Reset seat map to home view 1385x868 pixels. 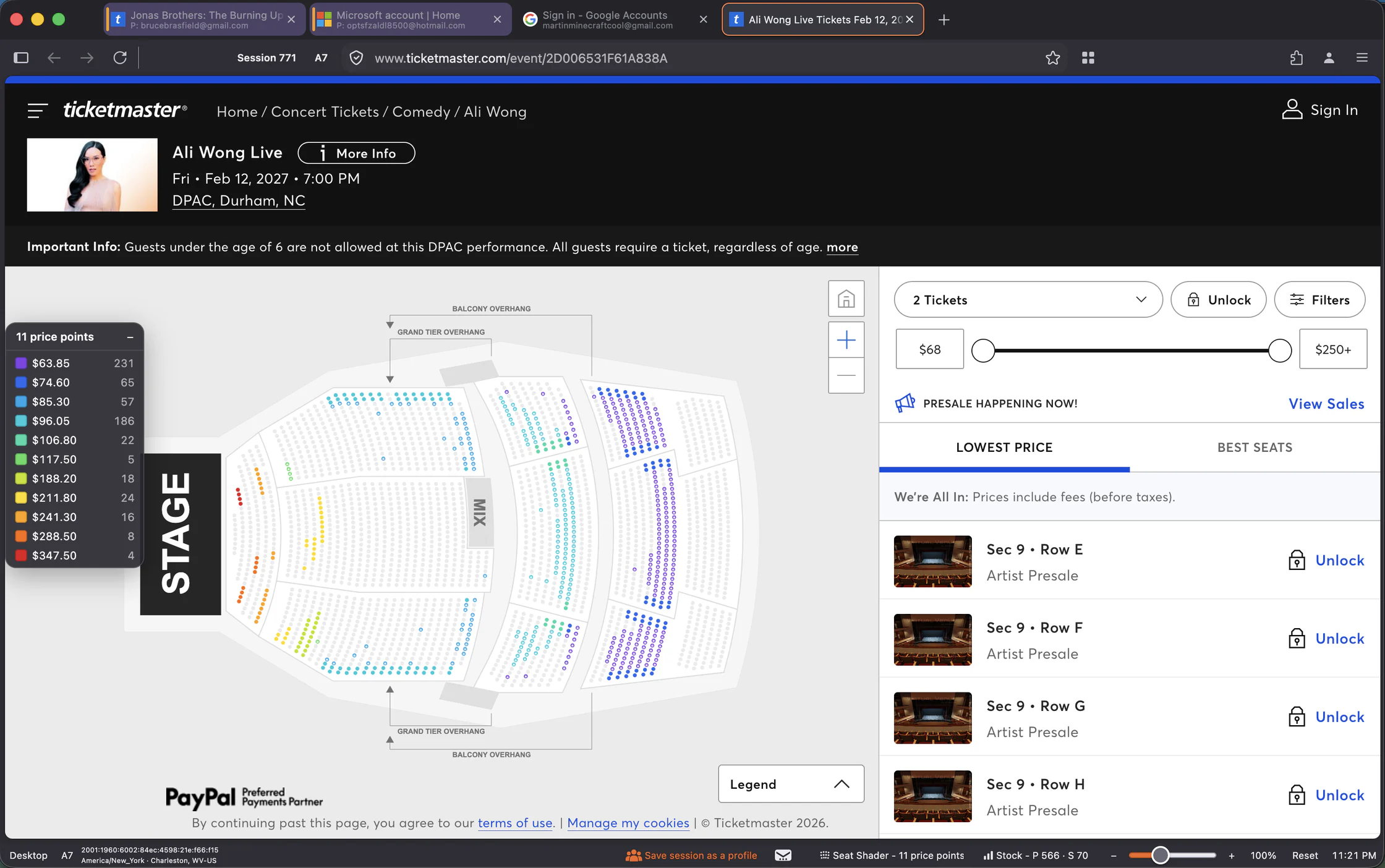tap(846, 299)
